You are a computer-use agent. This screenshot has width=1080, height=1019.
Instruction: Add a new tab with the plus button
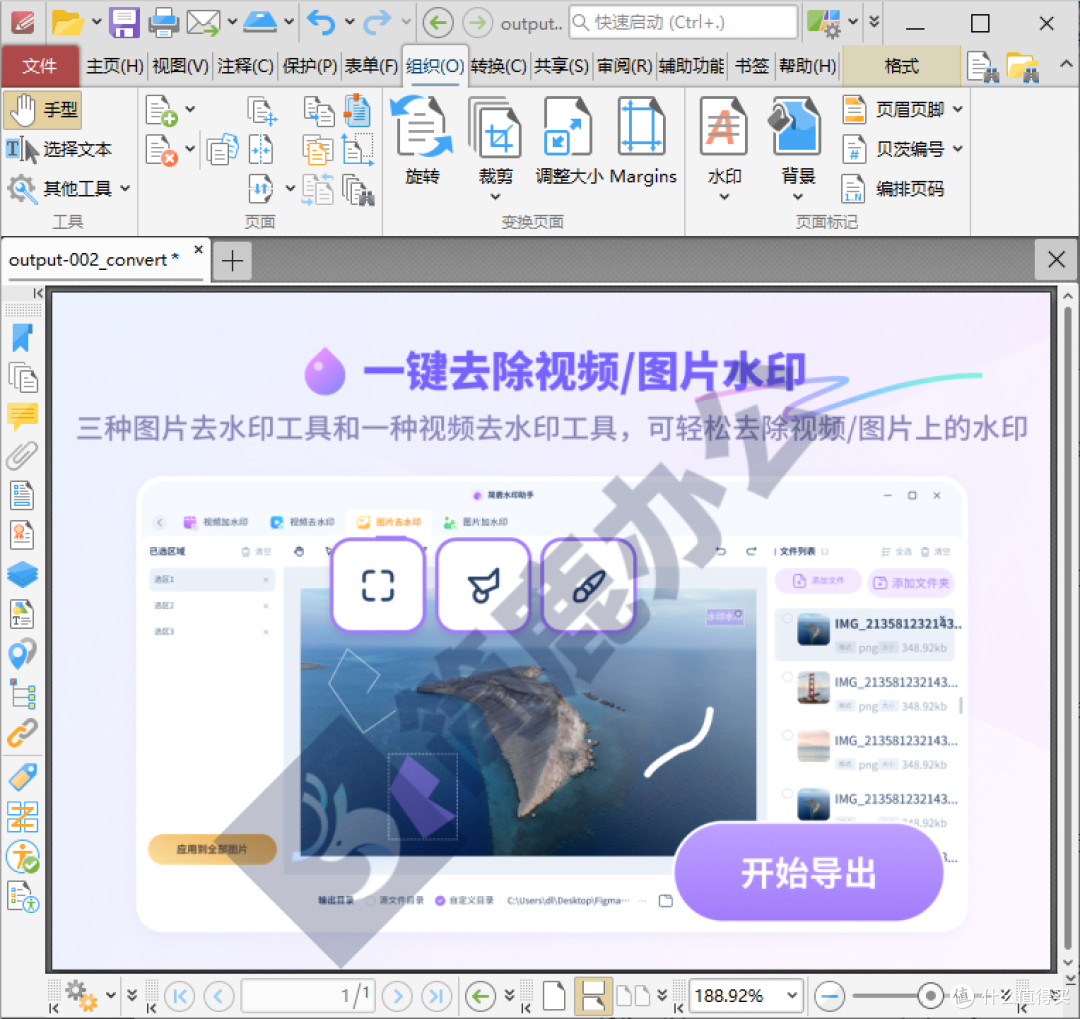point(232,261)
